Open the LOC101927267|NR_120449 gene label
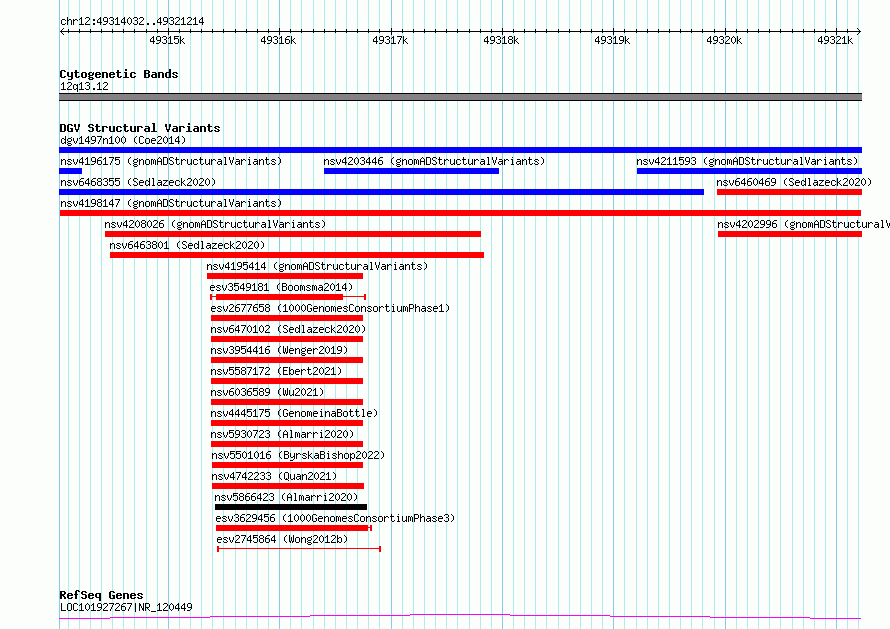Image resolution: width=890 pixels, height=629 pixels. (126, 607)
